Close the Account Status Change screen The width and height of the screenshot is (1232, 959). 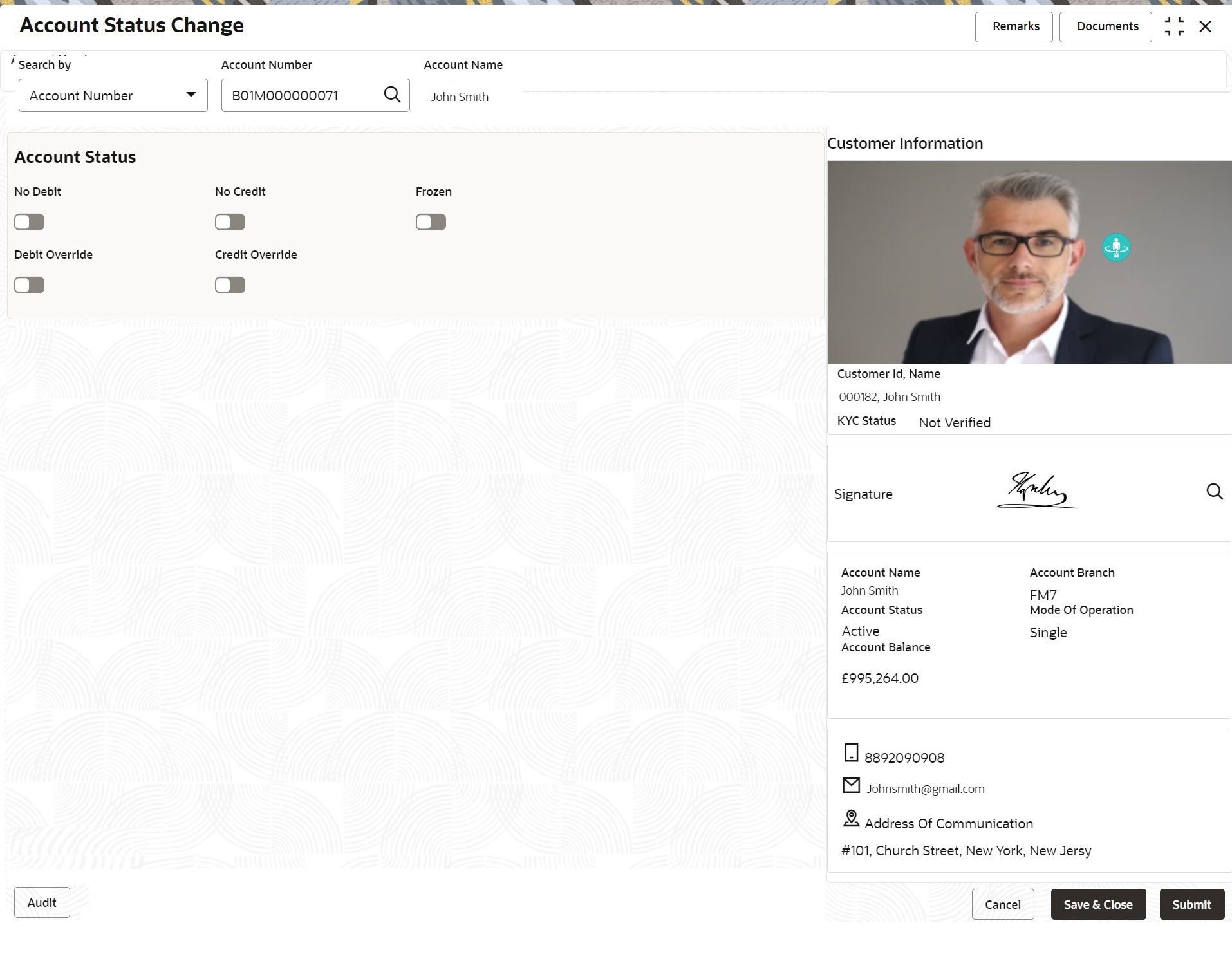pos(1206,26)
